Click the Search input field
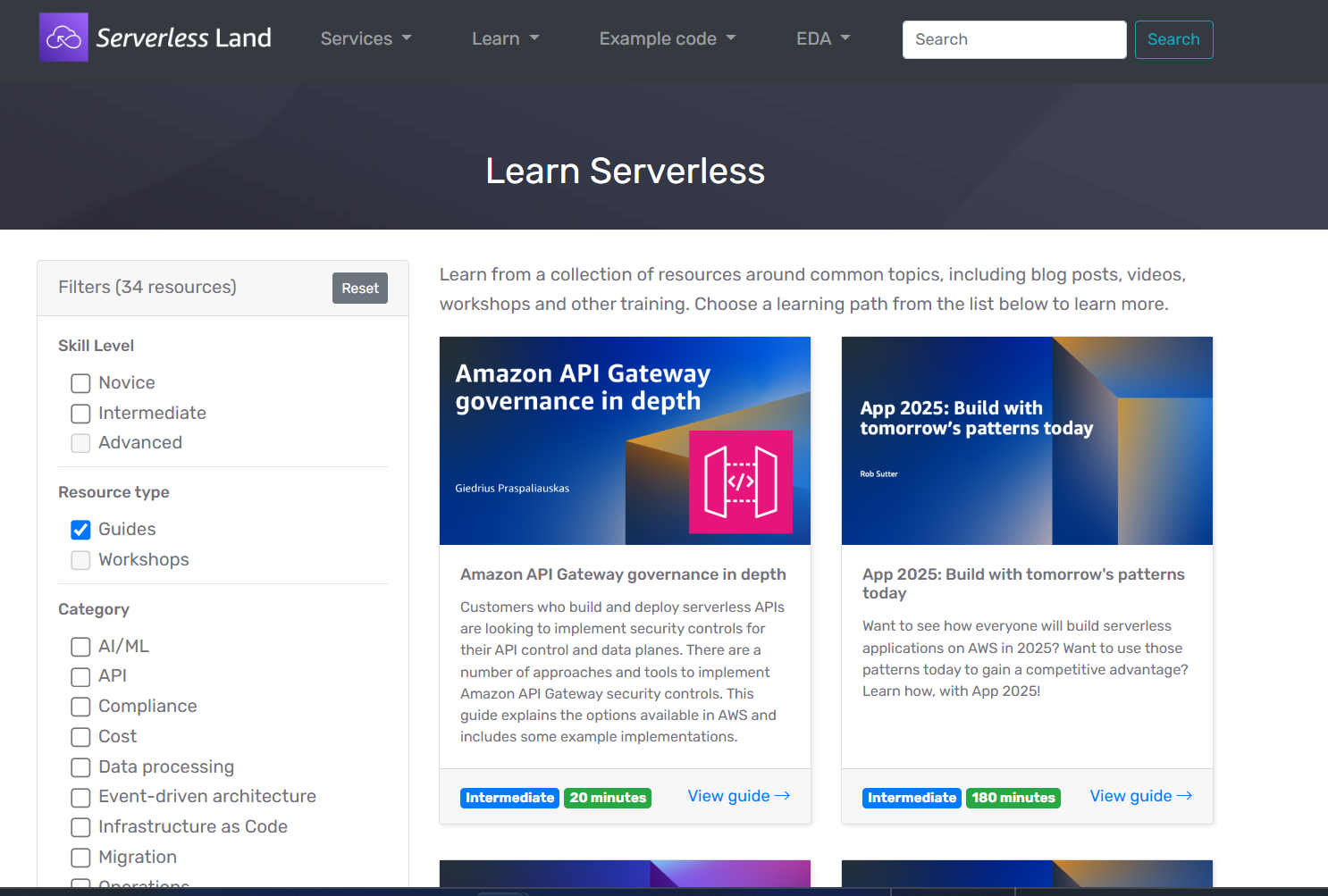The width and height of the screenshot is (1328, 896). coord(1014,39)
